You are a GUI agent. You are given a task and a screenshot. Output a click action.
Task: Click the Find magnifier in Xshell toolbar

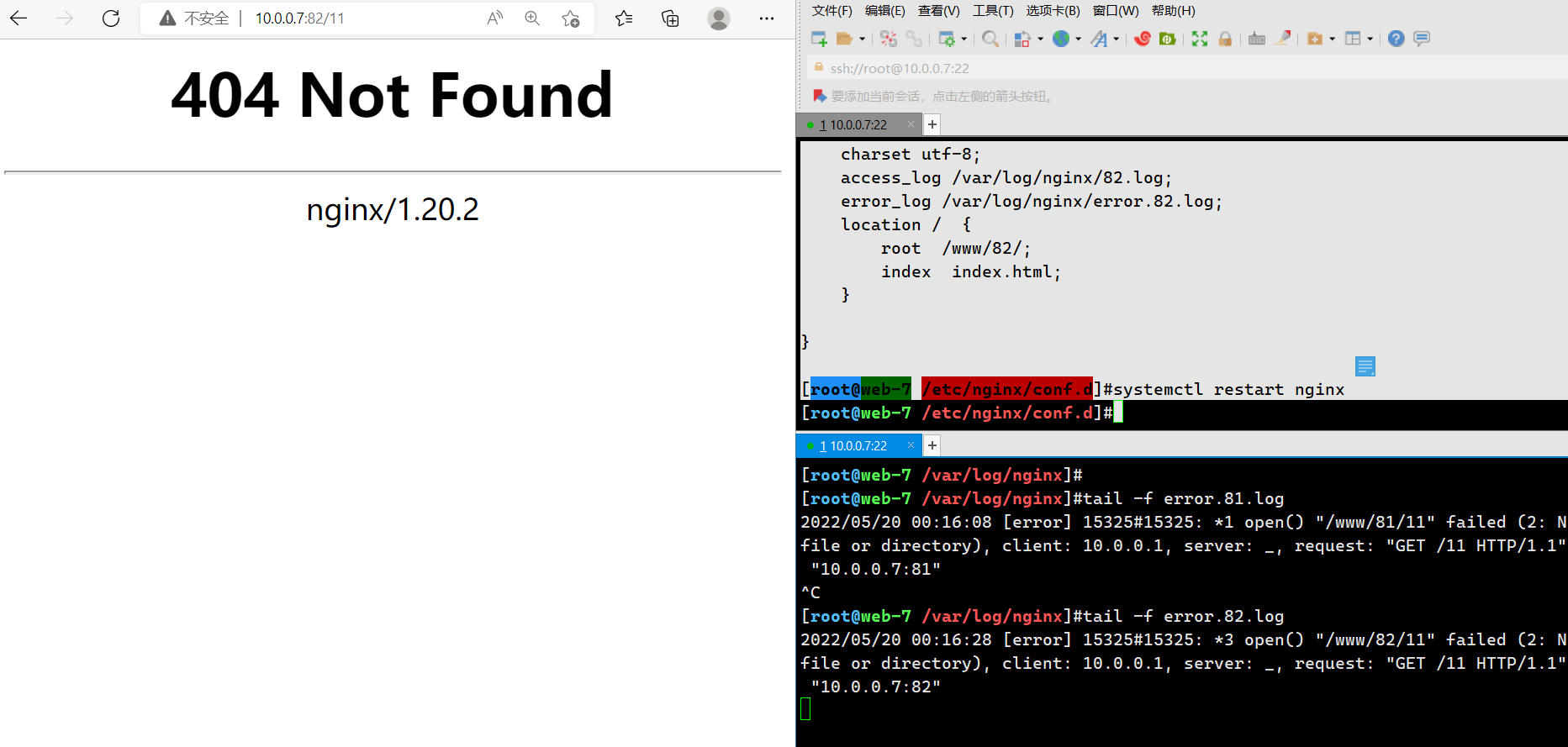click(990, 39)
